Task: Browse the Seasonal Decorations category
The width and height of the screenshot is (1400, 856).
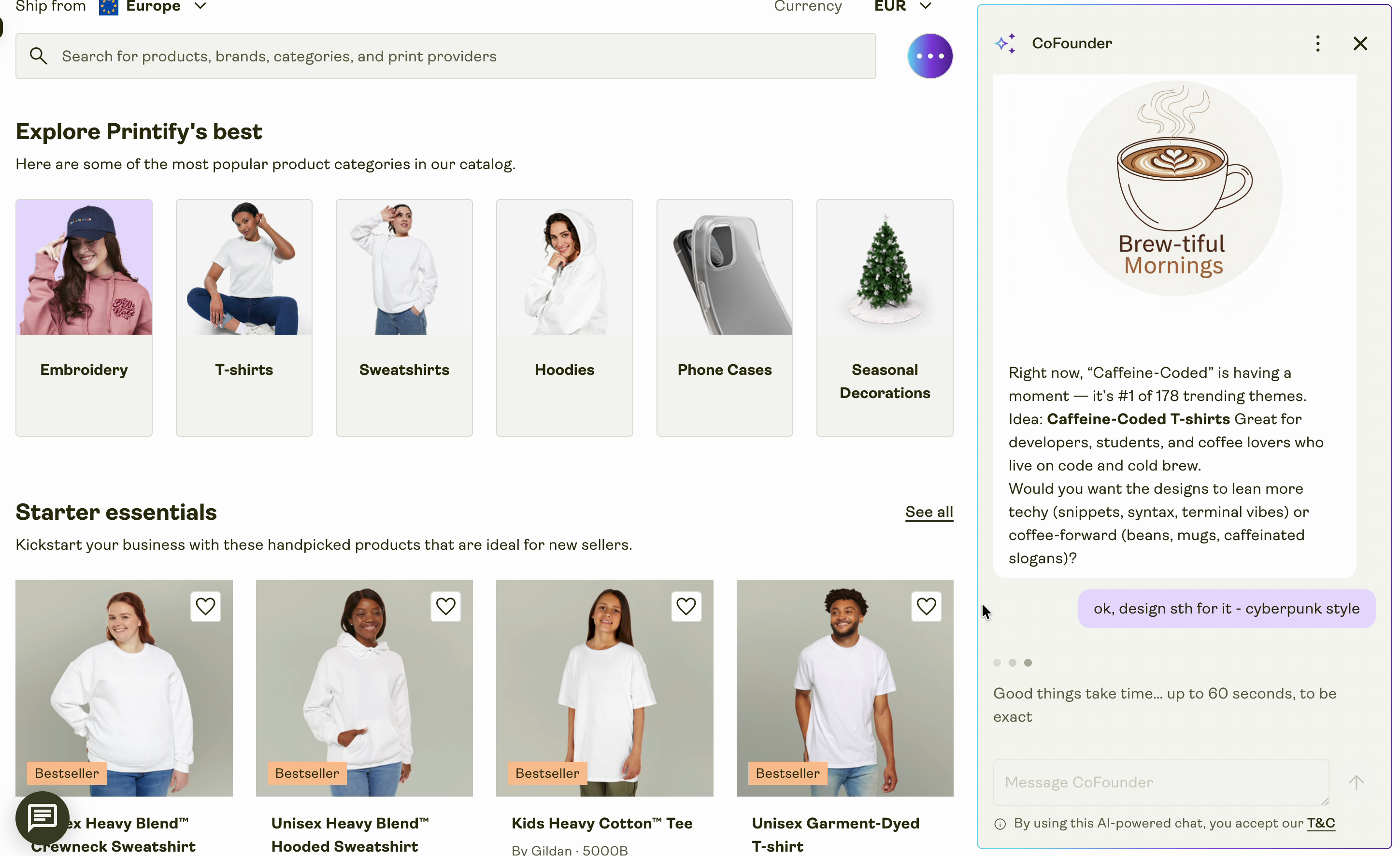Action: (x=885, y=317)
